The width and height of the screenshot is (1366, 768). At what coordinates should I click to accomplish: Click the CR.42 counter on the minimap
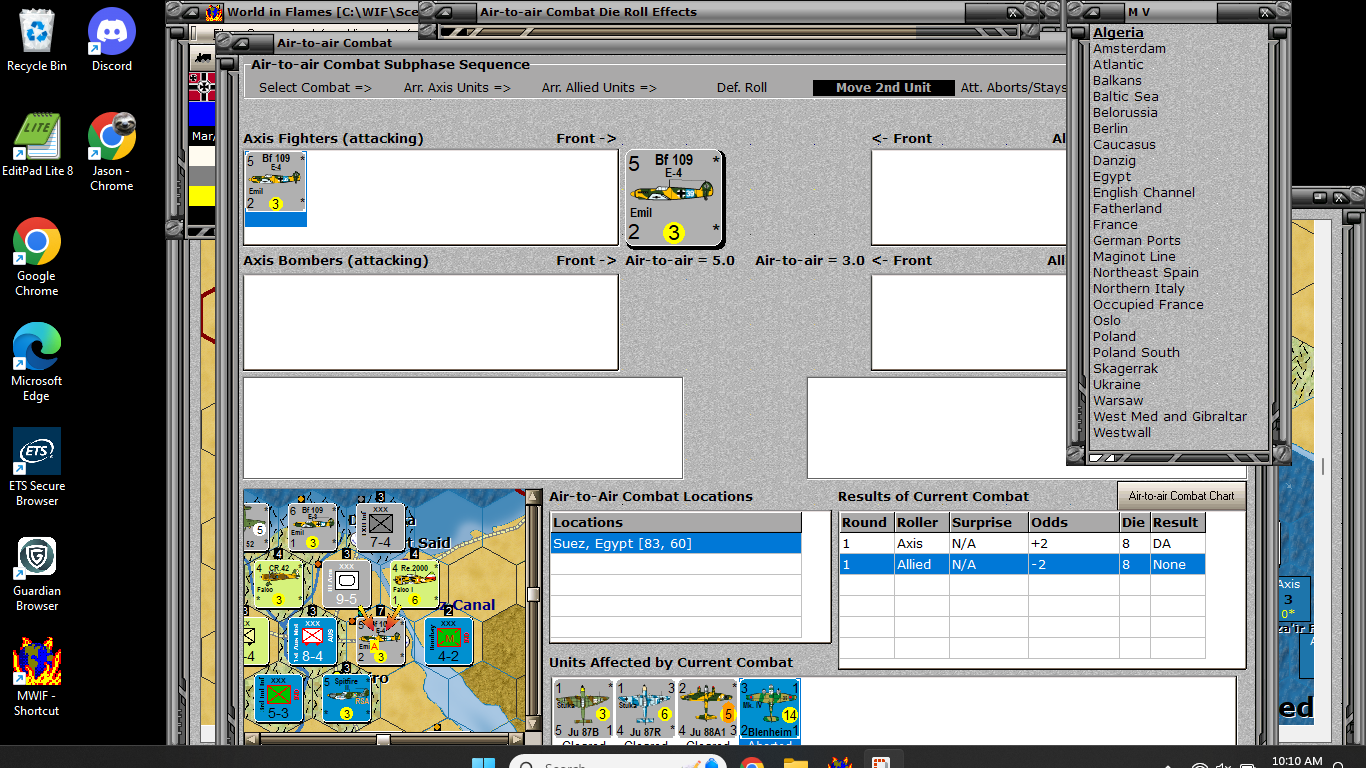point(277,584)
